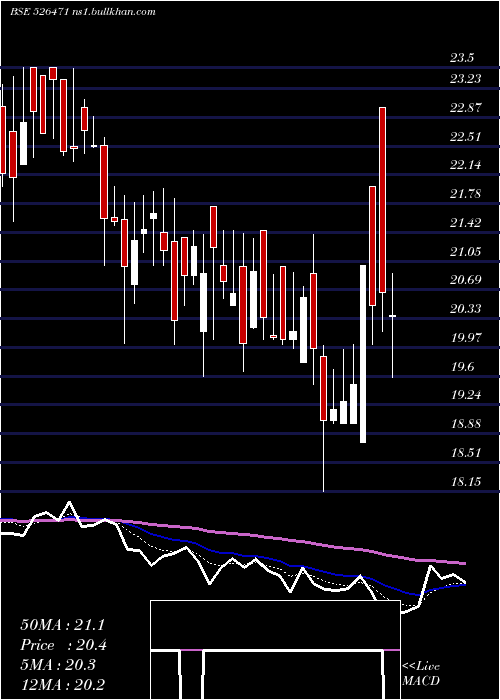Click the tall red candle reaching 22.87
Screen dimensions: 500x700
pyautogui.click(x=383, y=200)
